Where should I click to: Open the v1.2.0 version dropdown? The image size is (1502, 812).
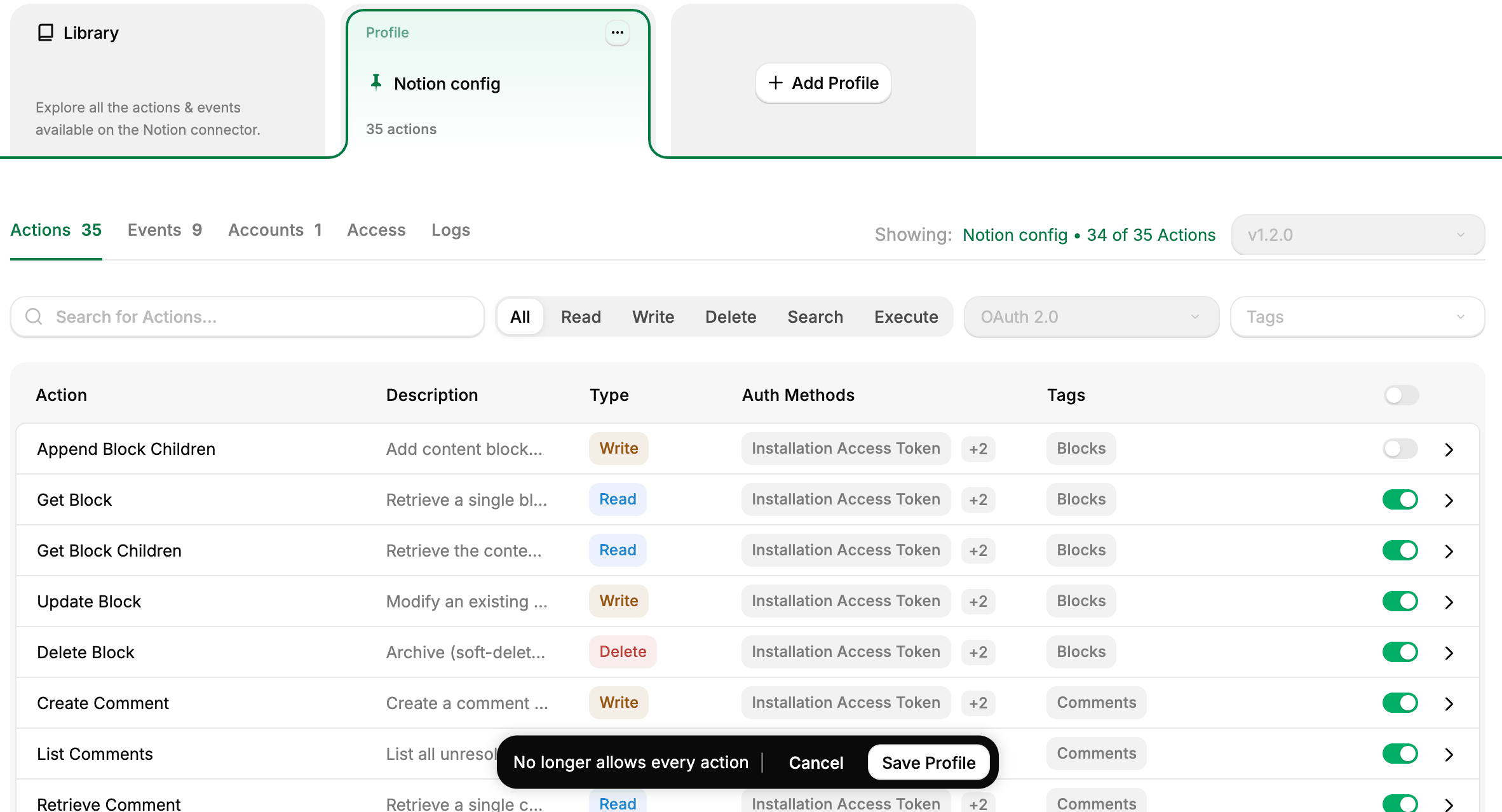[x=1358, y=235]
